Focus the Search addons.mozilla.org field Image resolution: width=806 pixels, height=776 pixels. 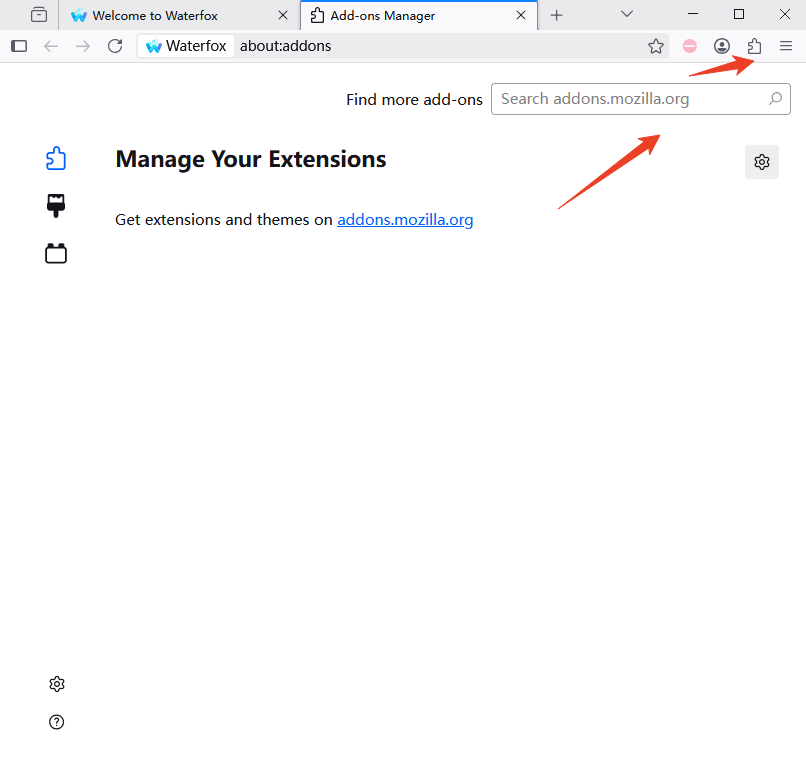(640, 99)
